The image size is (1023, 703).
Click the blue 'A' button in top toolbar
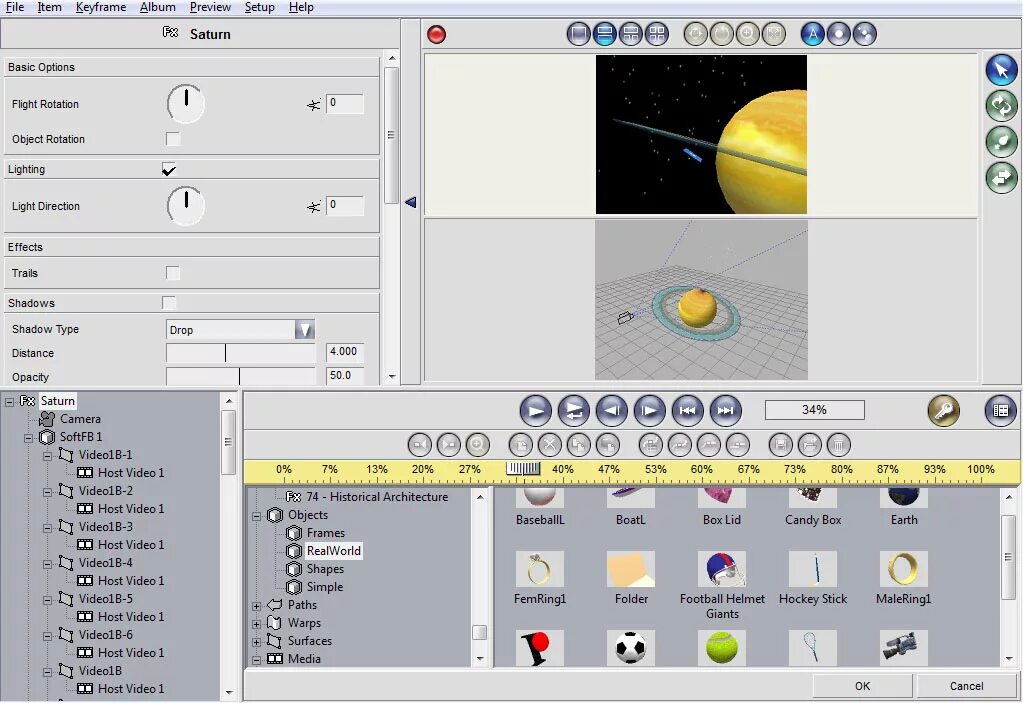pos(812,34)
